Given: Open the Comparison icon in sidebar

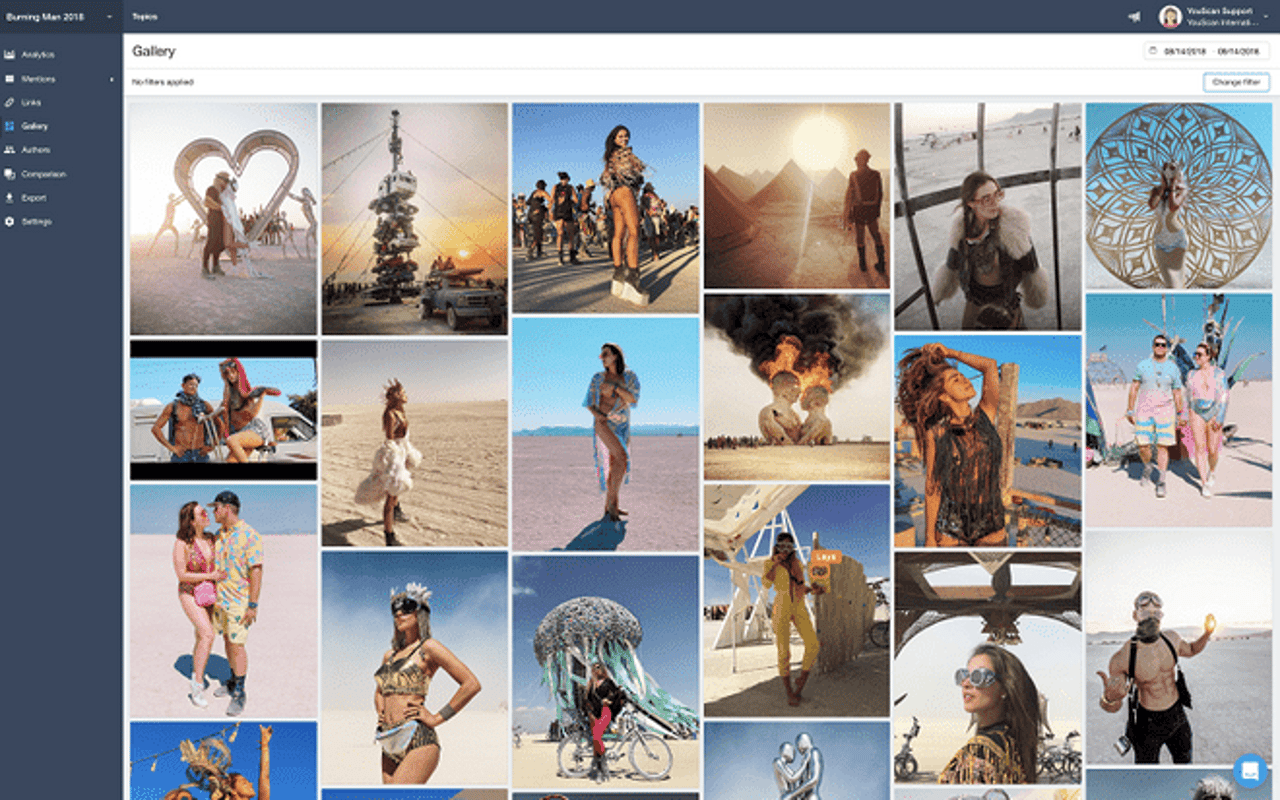Looking at the screenshot, I should (10, 174).
